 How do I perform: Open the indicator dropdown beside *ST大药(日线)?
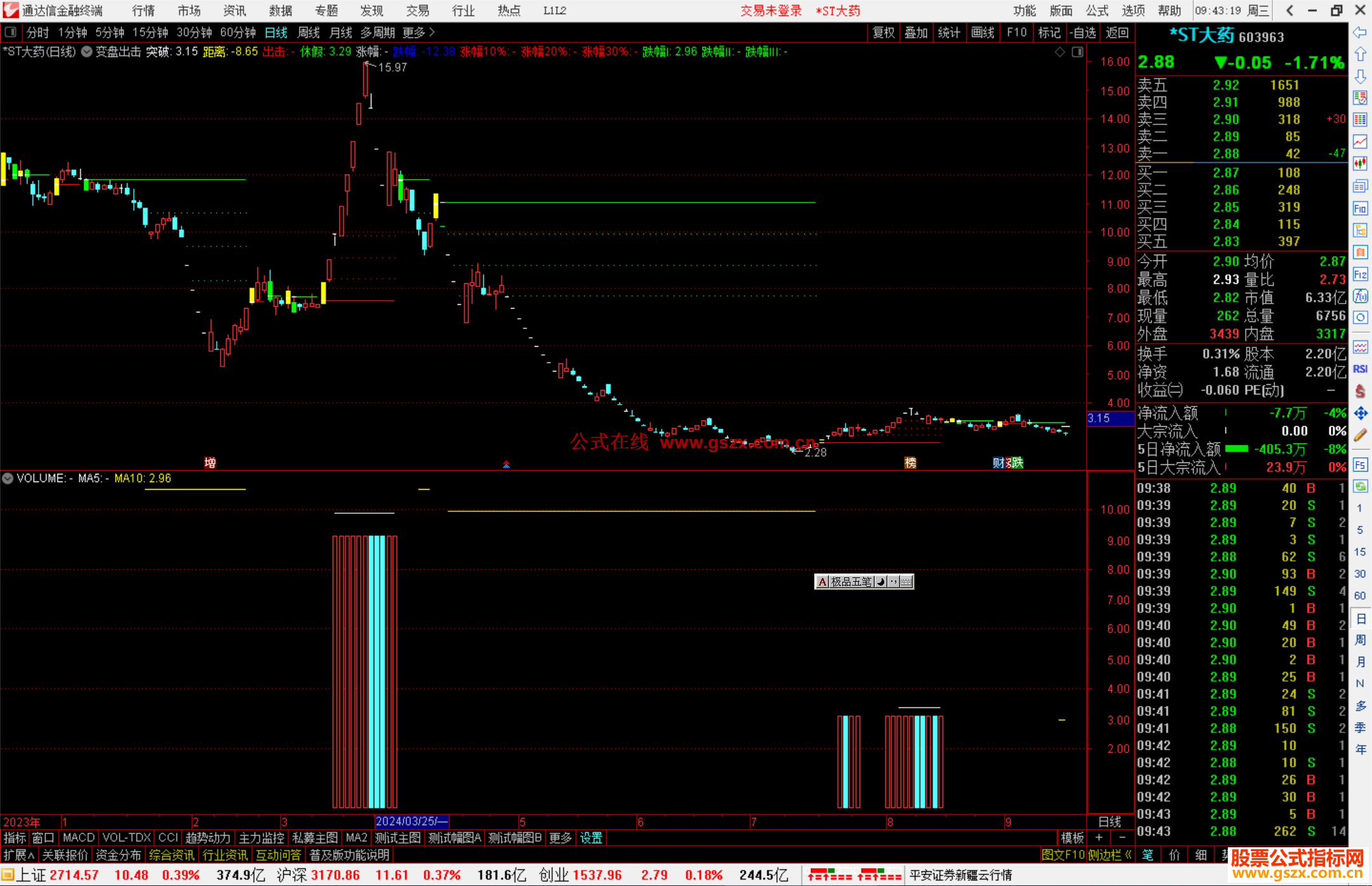pos(86,51)
